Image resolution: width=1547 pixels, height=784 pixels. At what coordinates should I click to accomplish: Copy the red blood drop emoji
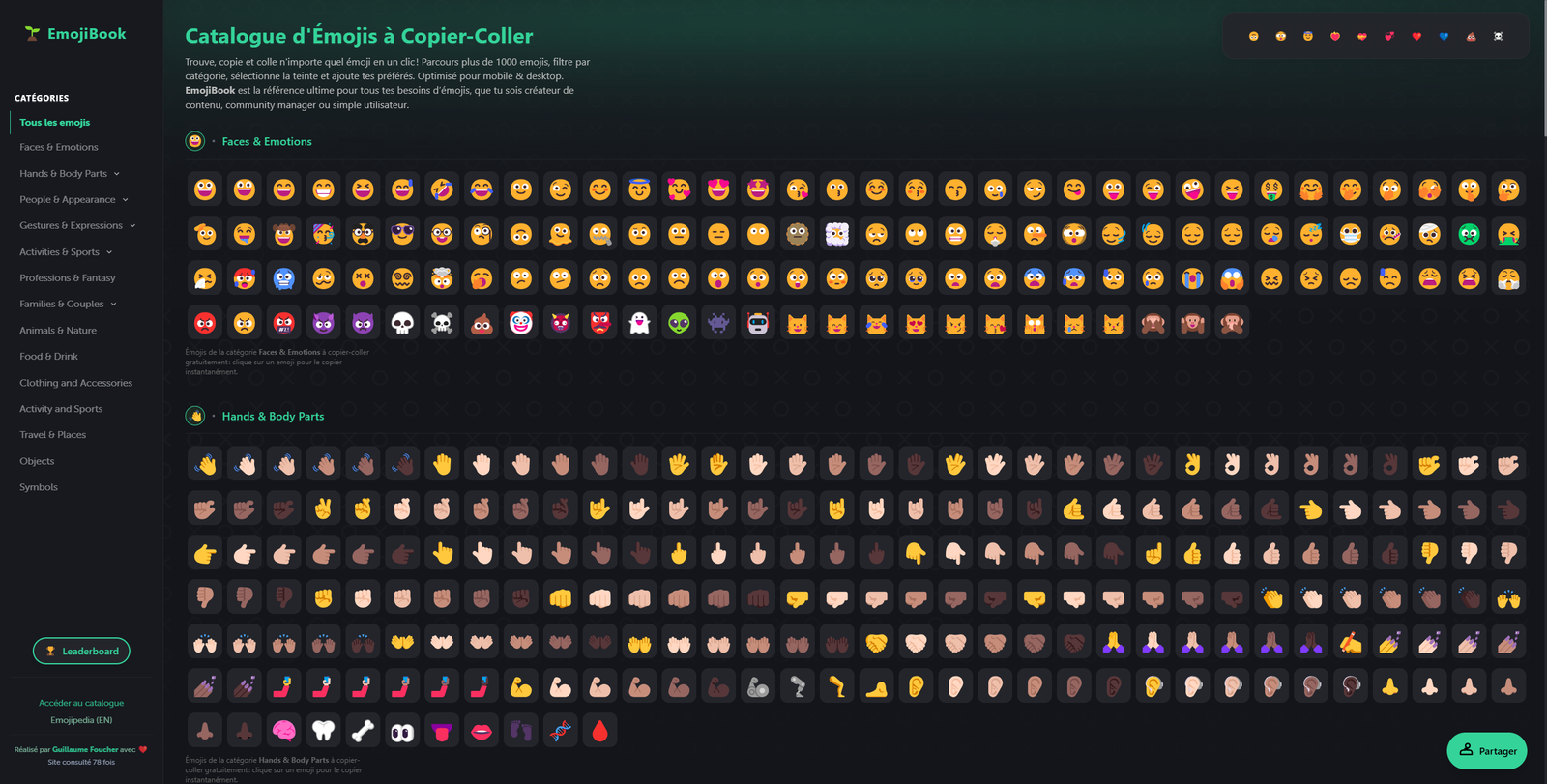tap(599, 731)
